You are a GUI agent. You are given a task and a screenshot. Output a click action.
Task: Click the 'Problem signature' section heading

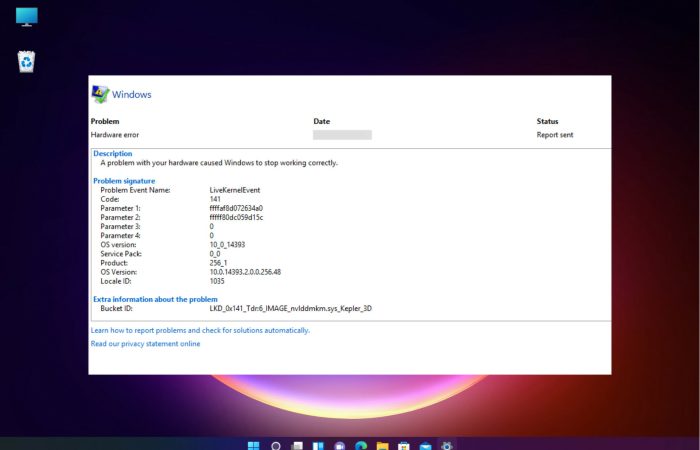[x=124, y=181]
